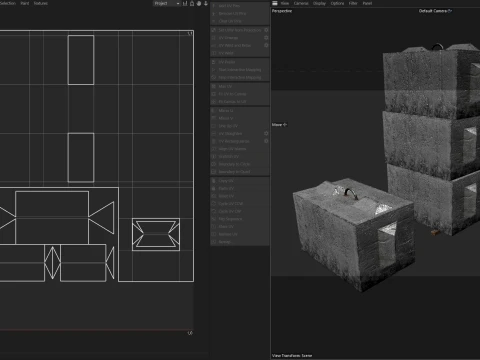The image size is (480, 360).
Task: Open UV Rectangularize options gear
Action: point(266,141)
